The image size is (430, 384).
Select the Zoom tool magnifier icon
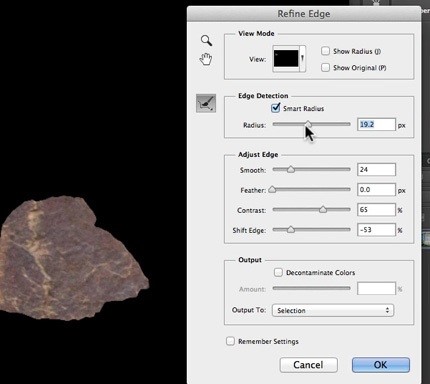point(206,40)
